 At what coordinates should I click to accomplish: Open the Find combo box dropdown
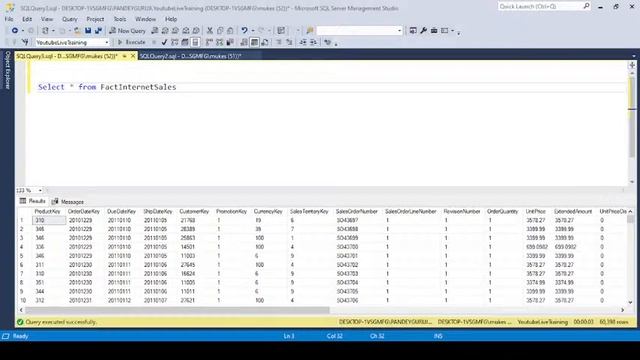399,31
